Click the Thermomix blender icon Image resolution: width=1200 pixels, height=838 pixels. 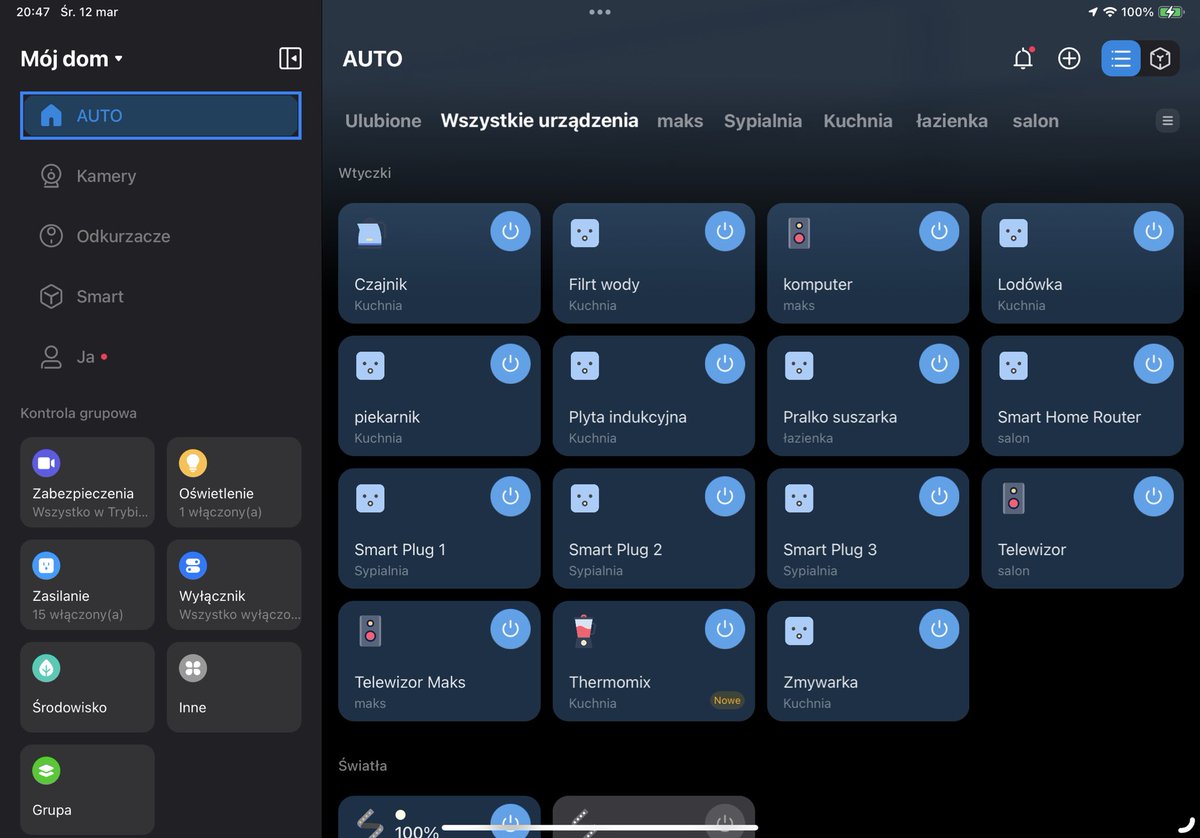(584, 631)
